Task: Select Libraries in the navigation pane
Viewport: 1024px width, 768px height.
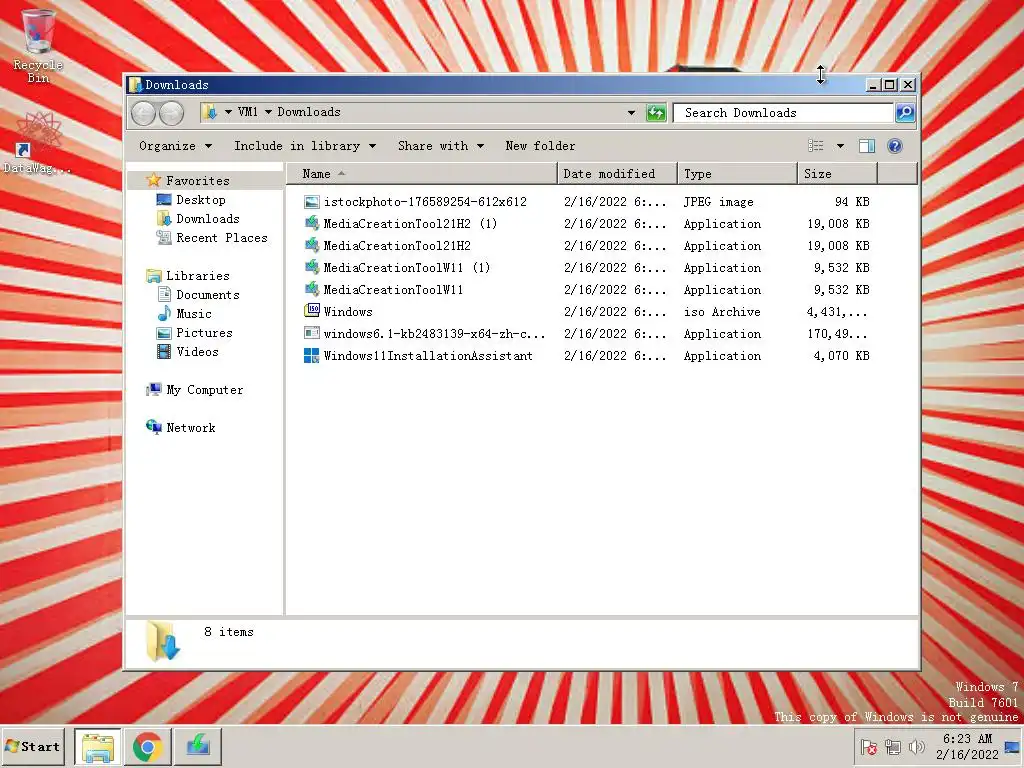Action: 197,276
